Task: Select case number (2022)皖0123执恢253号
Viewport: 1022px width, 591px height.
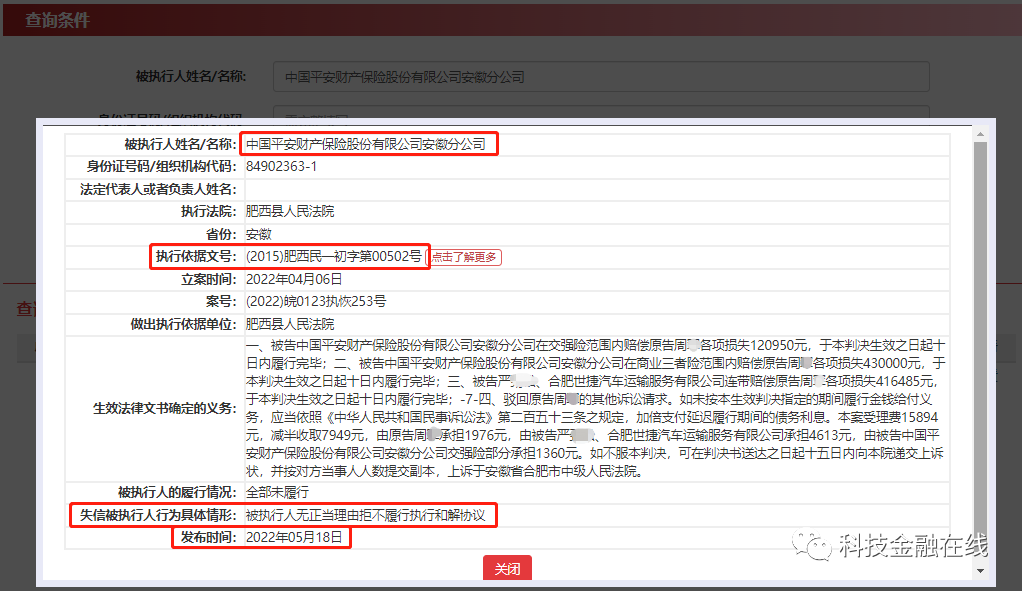Action: coord(315,301)
